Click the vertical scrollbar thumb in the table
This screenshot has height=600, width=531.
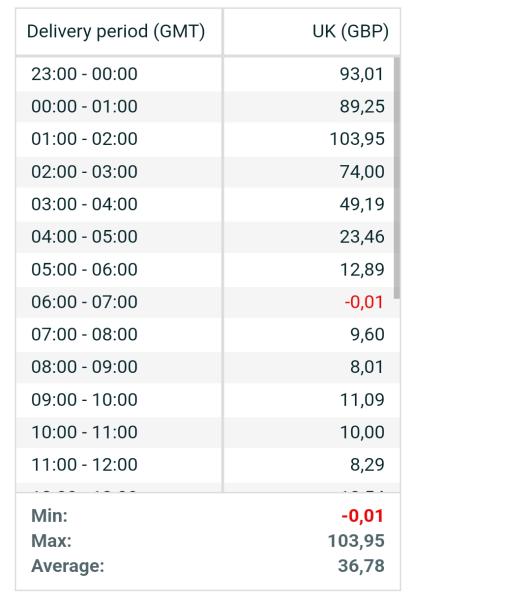397,178
